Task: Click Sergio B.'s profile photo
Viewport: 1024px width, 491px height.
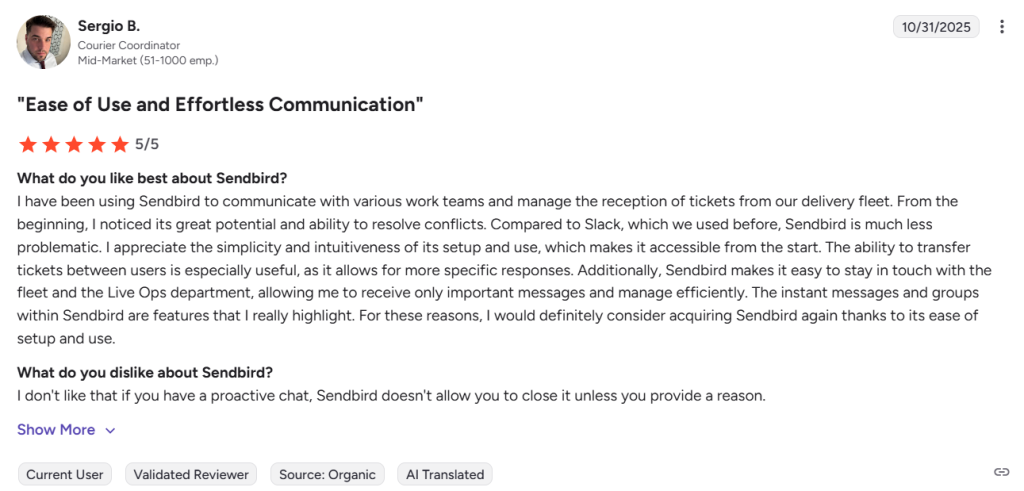Action: [44, 42]
